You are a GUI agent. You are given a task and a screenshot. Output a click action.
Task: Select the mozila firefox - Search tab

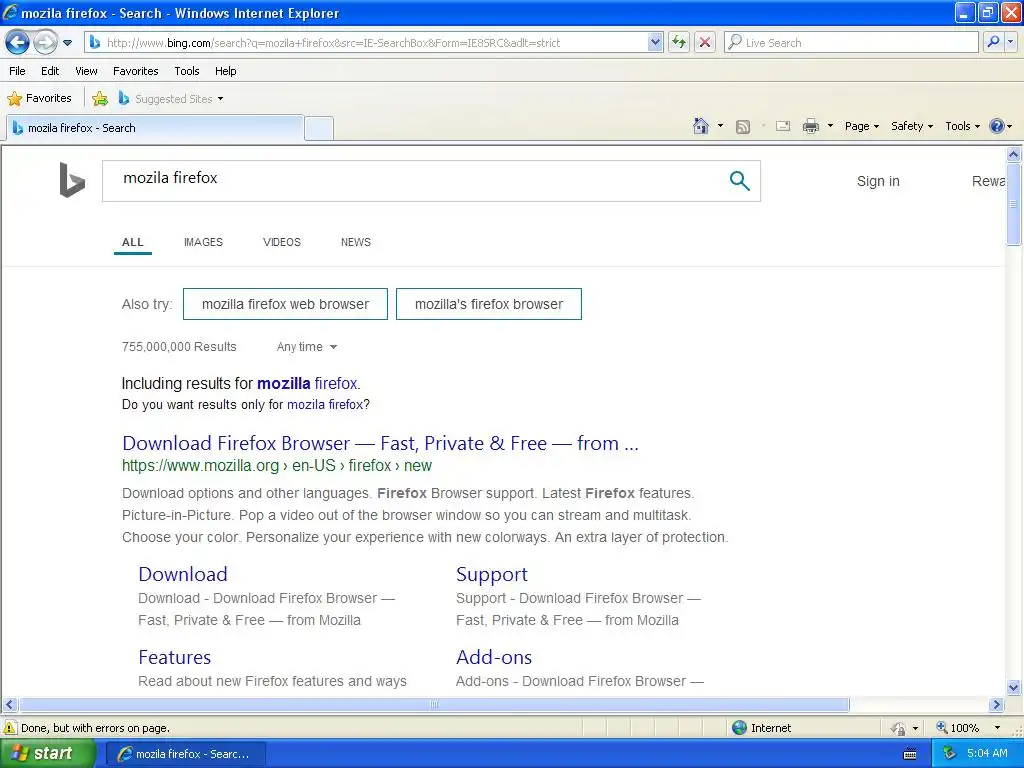point(155,128)
